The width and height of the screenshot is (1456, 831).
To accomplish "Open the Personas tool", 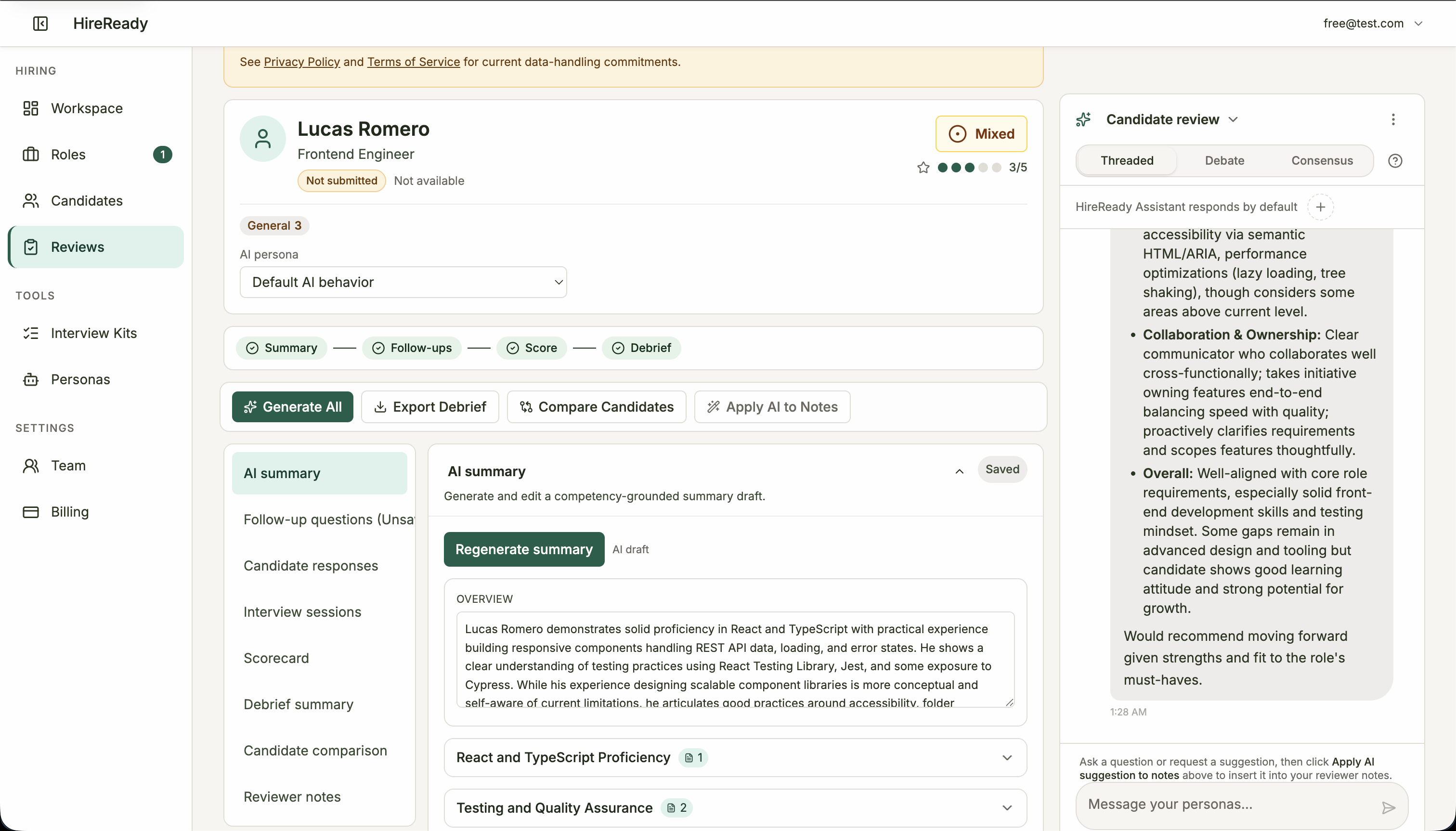I will pos(80,379).
